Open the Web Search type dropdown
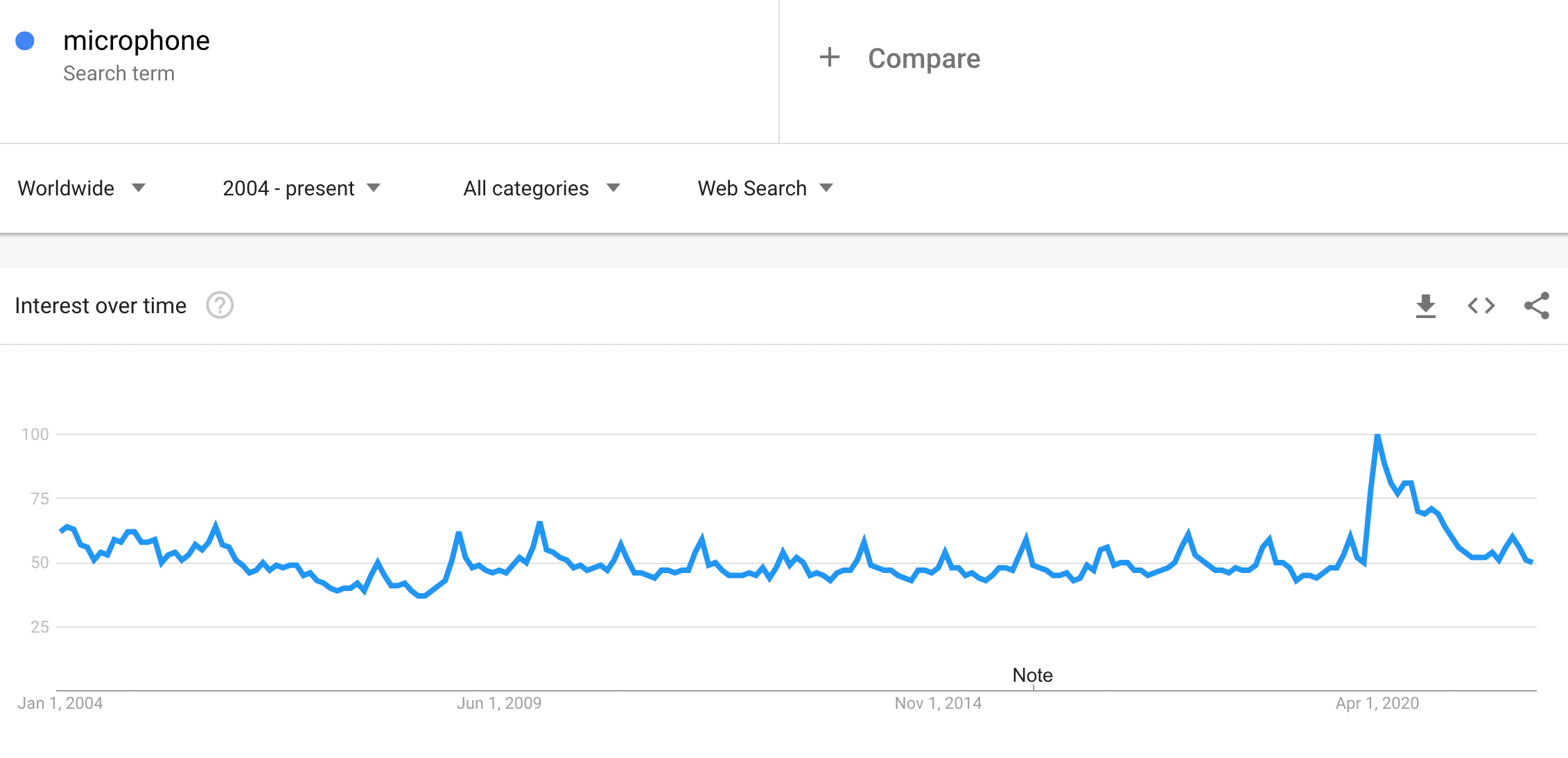 765,188
